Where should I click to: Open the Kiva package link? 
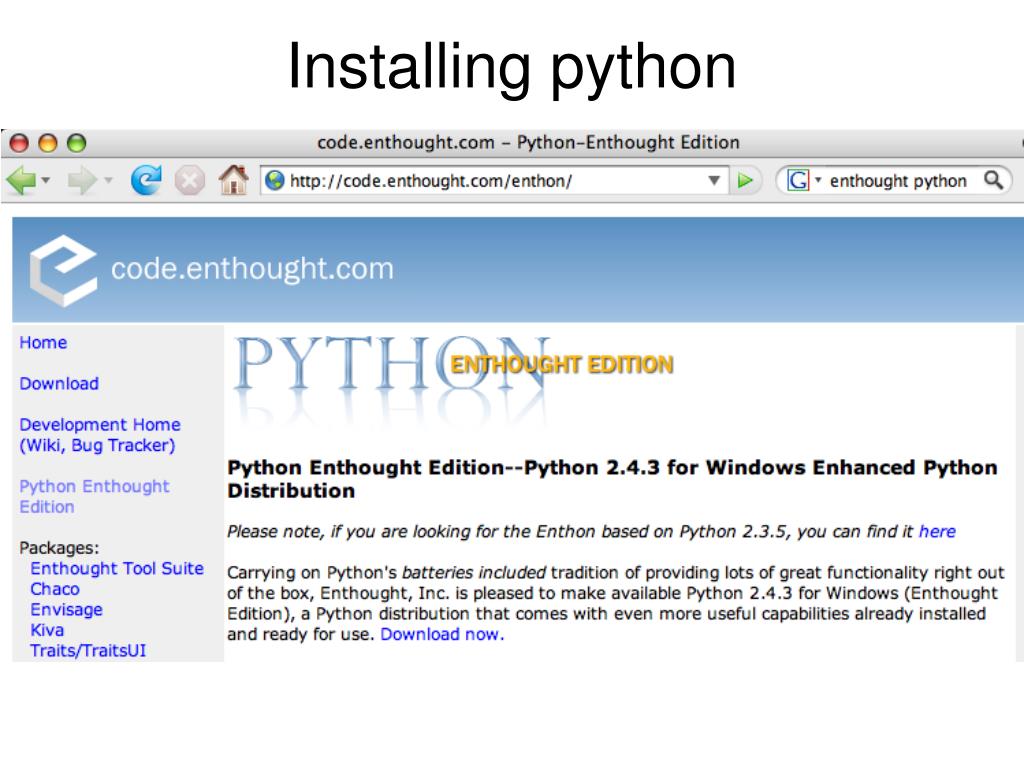pyautogui.click(x=47, y=630)
